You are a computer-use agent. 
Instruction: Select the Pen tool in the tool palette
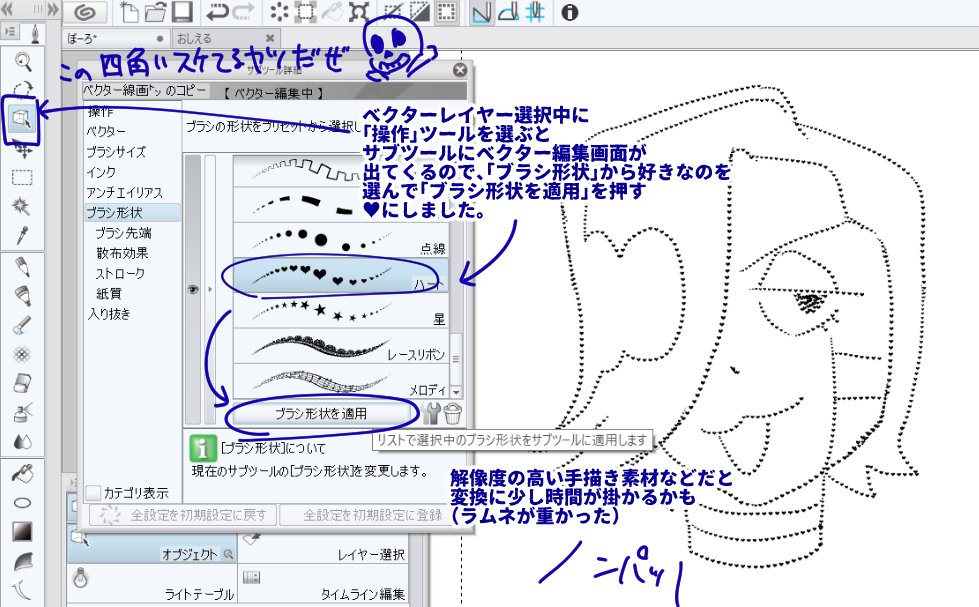[22, 267]
